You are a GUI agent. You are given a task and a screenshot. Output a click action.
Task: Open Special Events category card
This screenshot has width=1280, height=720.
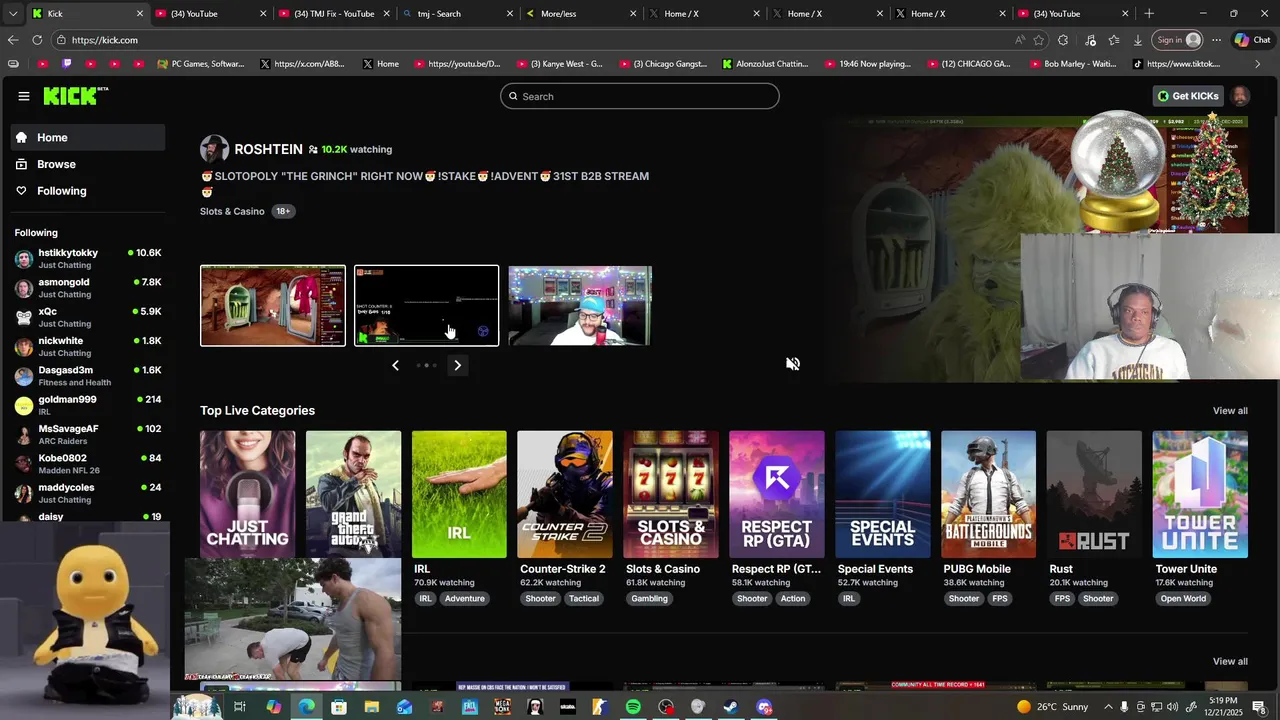(883, 494)
